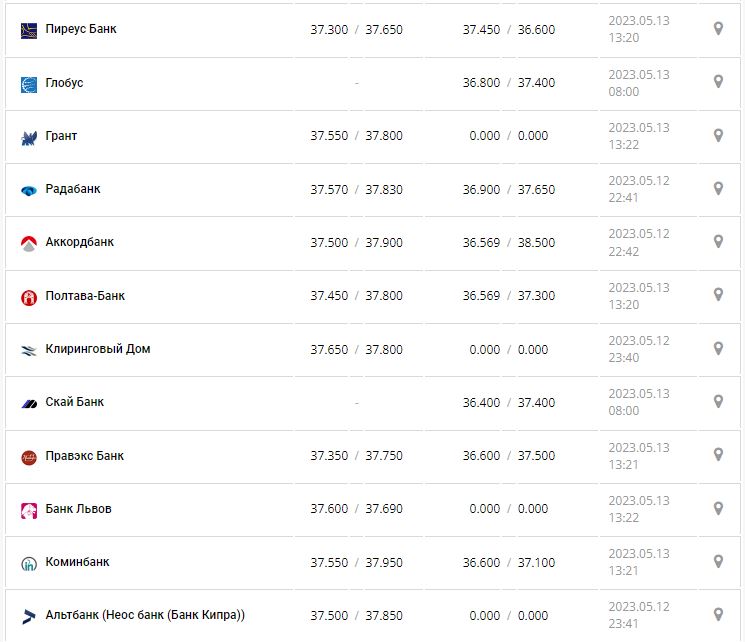Open the Аккордбанк link

point(80,242)
